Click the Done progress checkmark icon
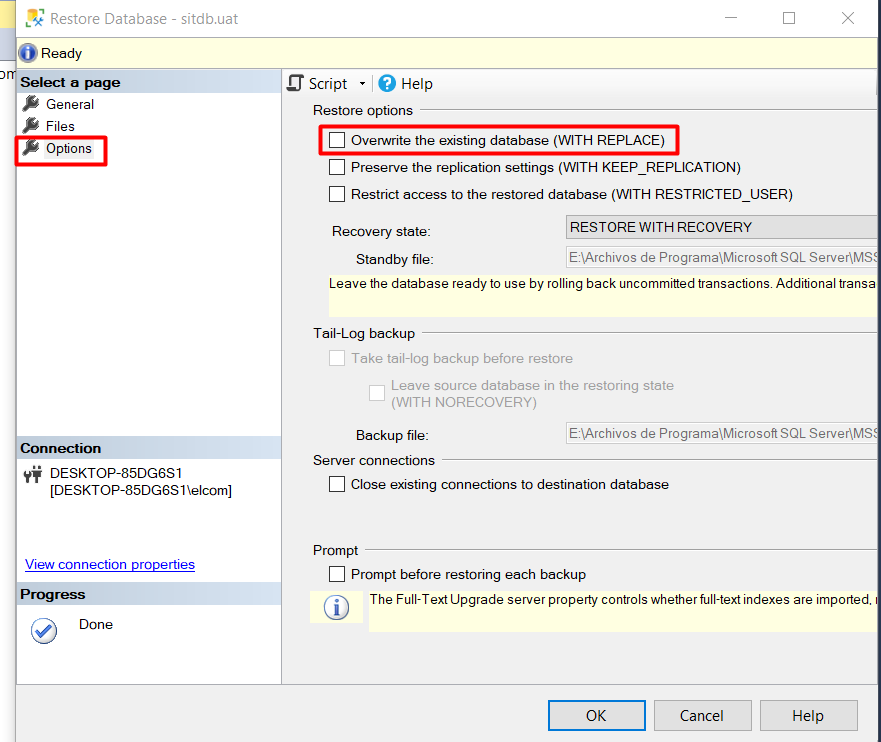Image resolution: width=881 pixels, height=742 pixels. click(44, 631)
